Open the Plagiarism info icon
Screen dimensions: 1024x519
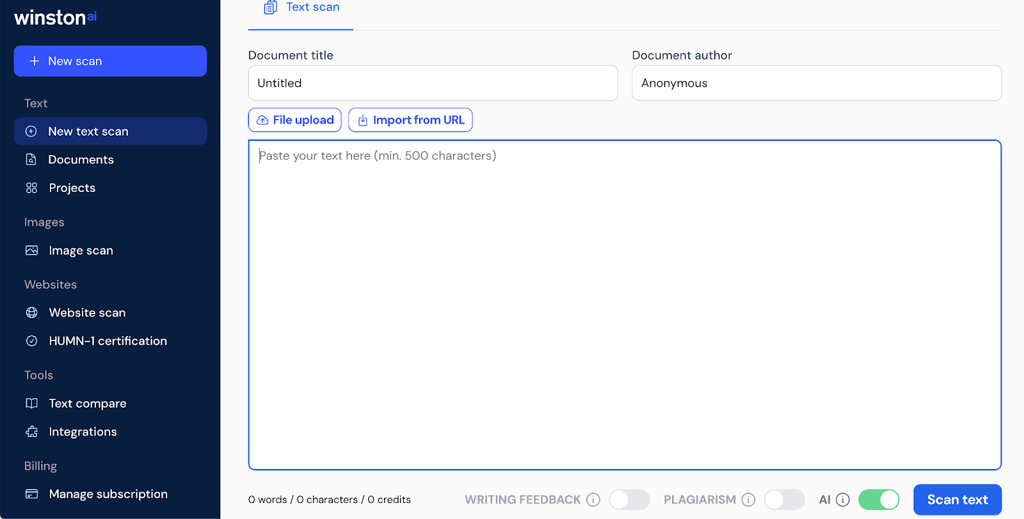coord(748,499)
